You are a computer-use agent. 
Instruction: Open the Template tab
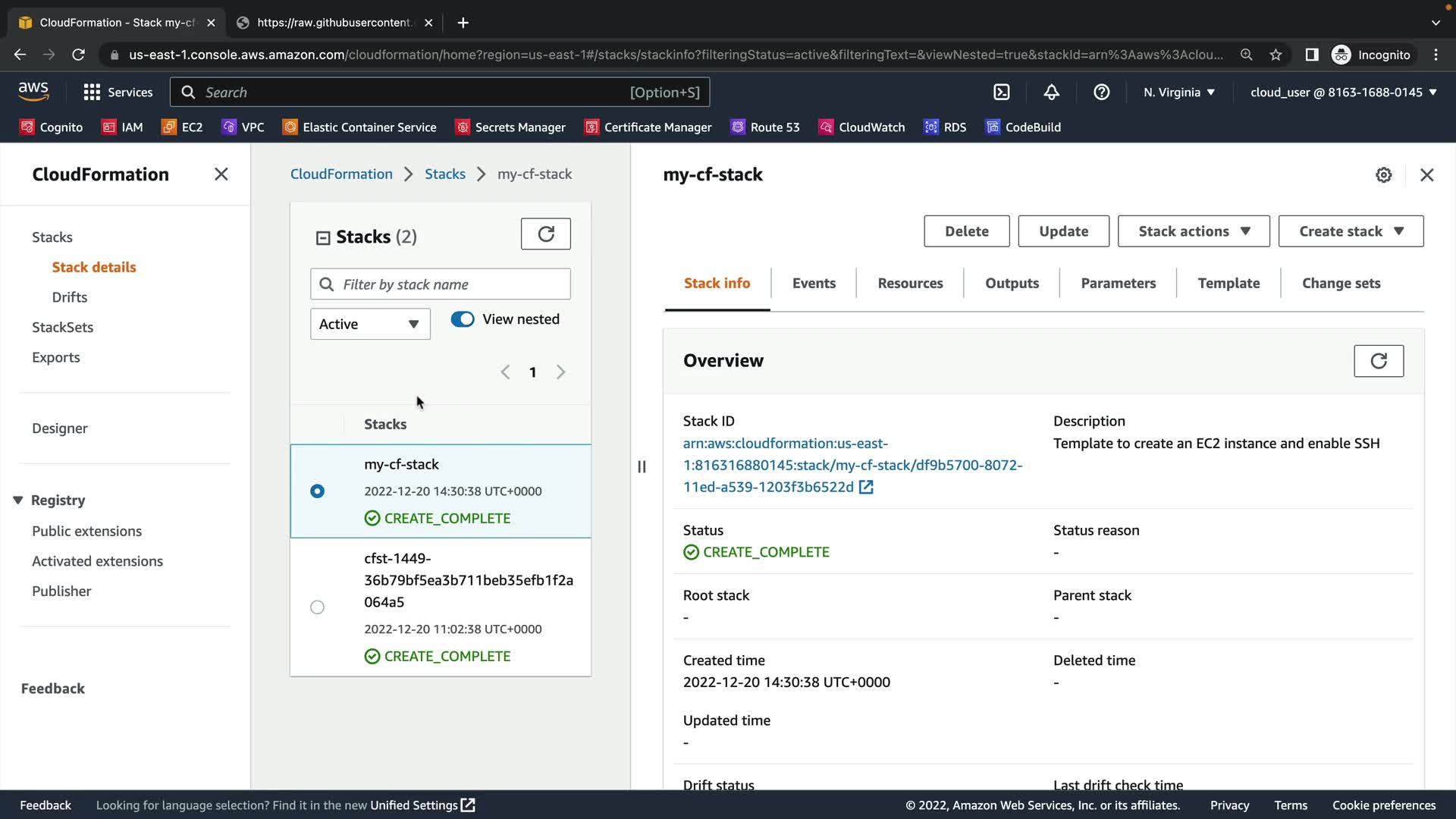1228,283
